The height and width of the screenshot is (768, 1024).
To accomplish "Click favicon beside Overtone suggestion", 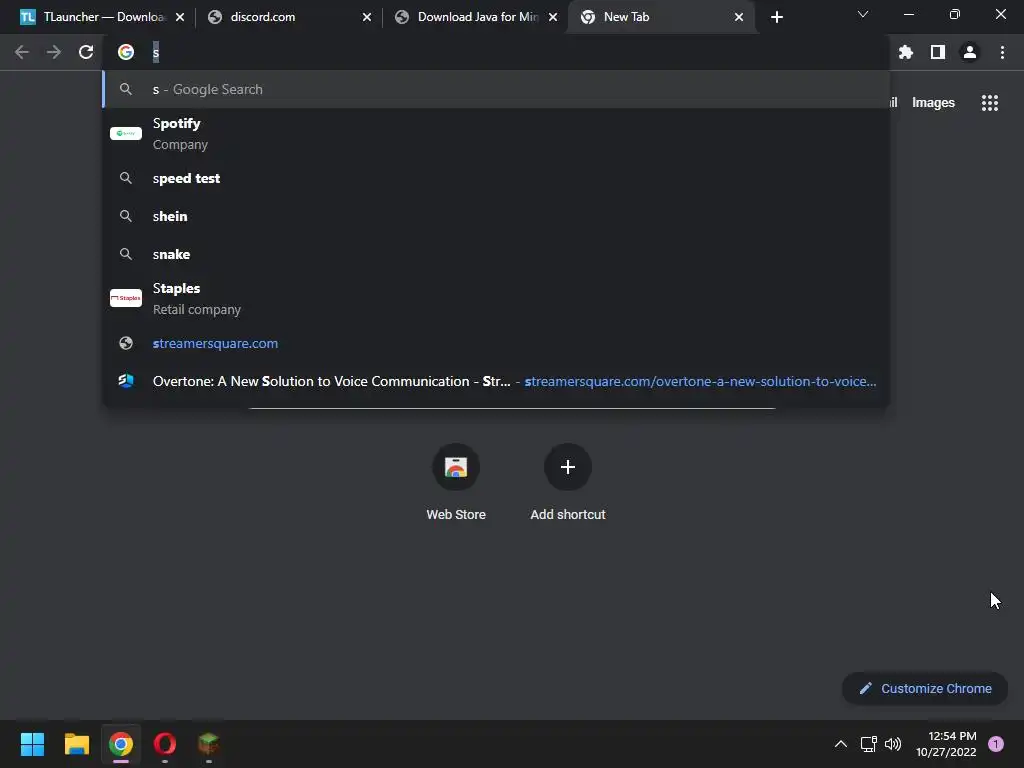I will [126, 381].
